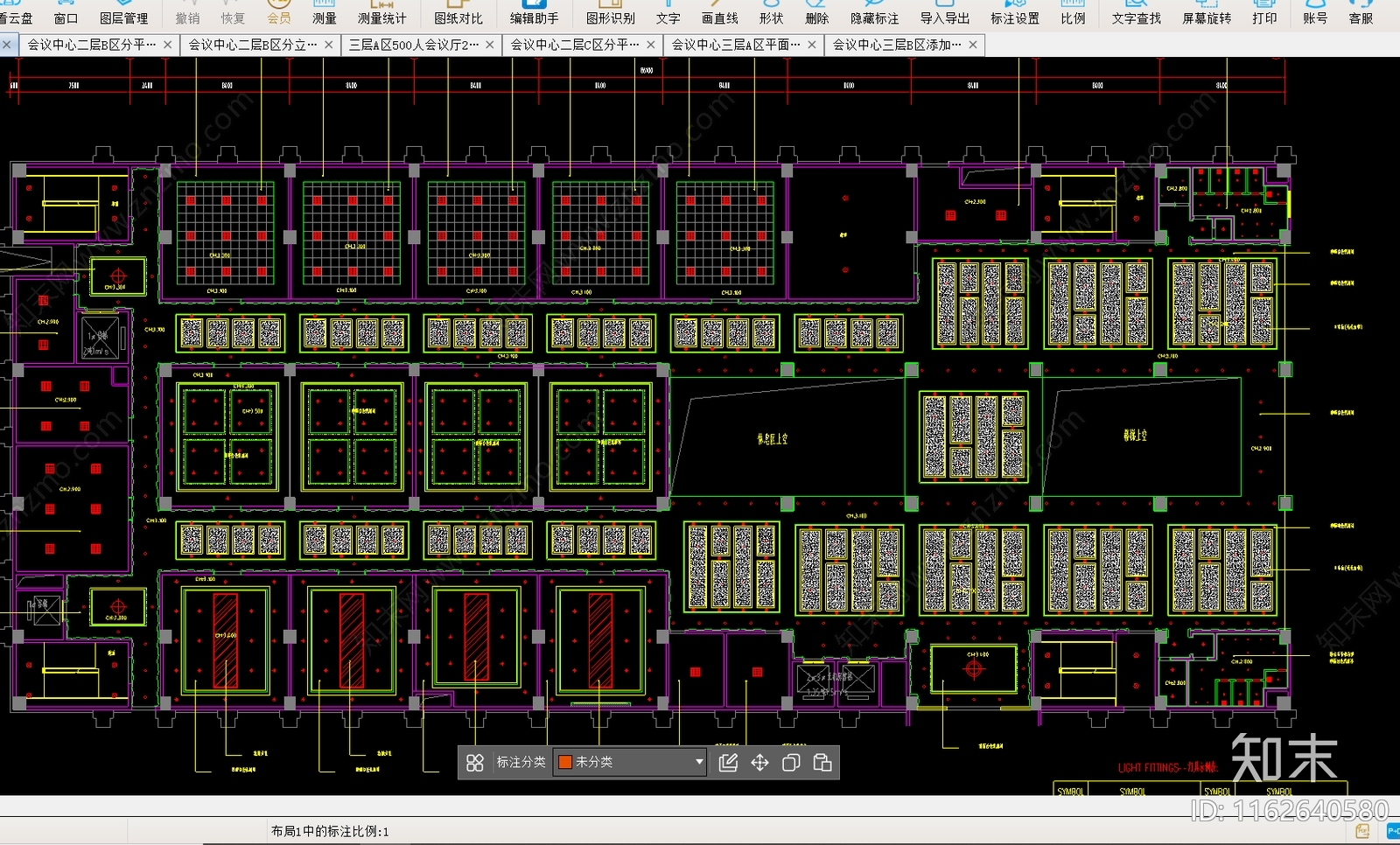Toggle 隐藏标注 hide annotations

coord(875,12)
